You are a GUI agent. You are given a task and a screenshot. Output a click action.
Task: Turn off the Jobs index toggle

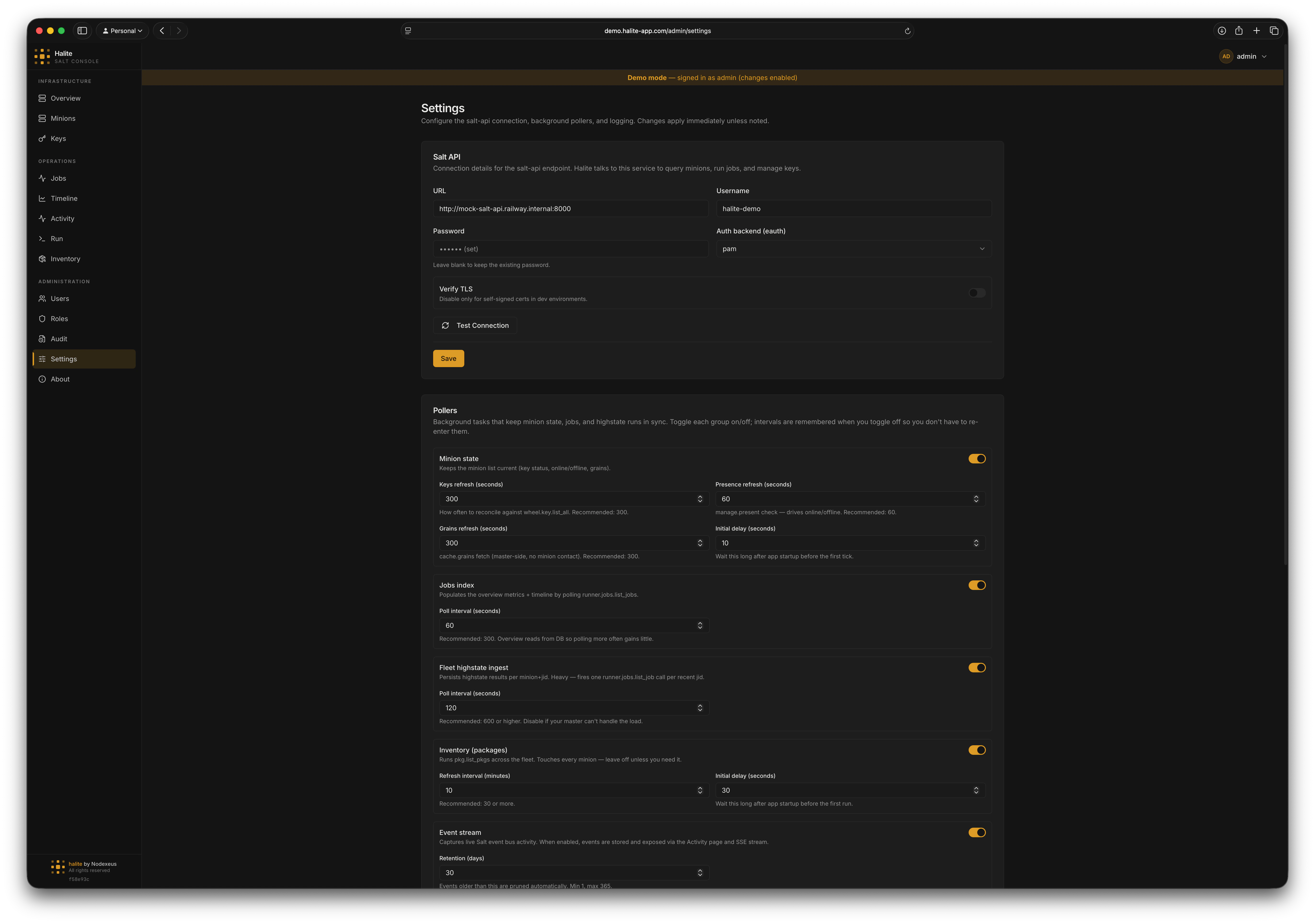tap(977, 585)
